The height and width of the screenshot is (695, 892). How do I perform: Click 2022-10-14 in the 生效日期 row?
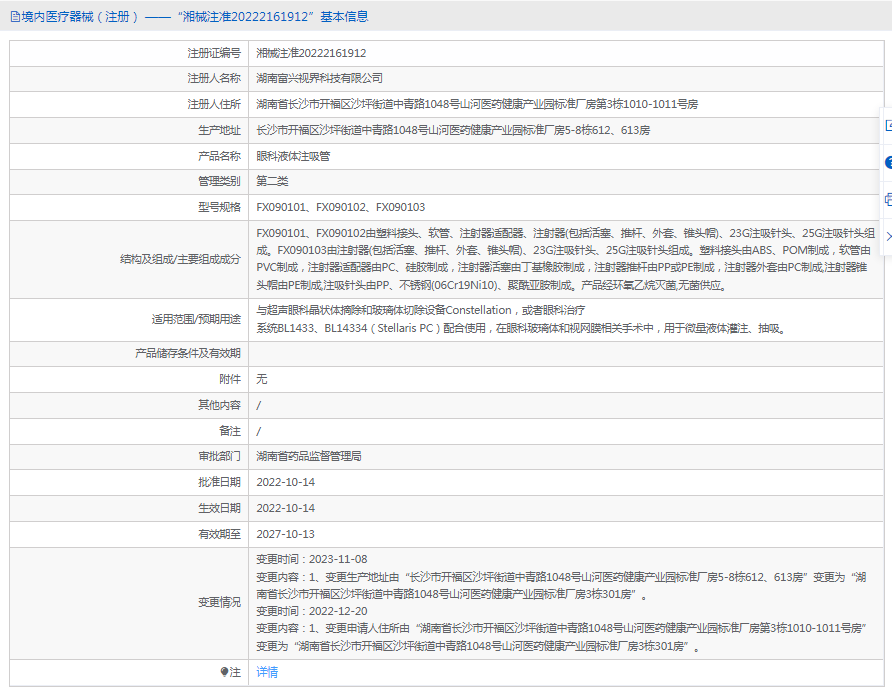(x=286, y=508)
